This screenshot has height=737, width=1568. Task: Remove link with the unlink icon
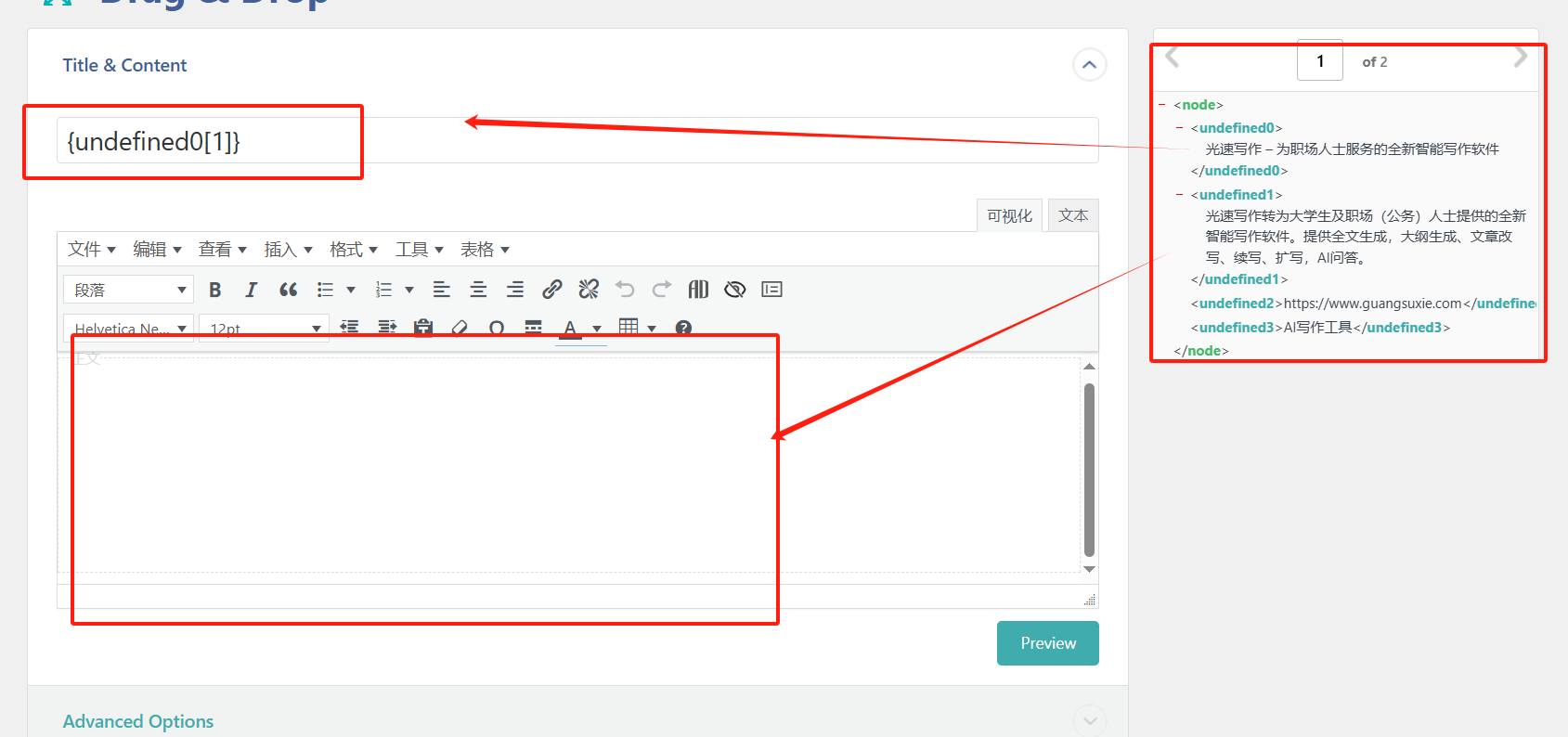[x=589, y=290]
